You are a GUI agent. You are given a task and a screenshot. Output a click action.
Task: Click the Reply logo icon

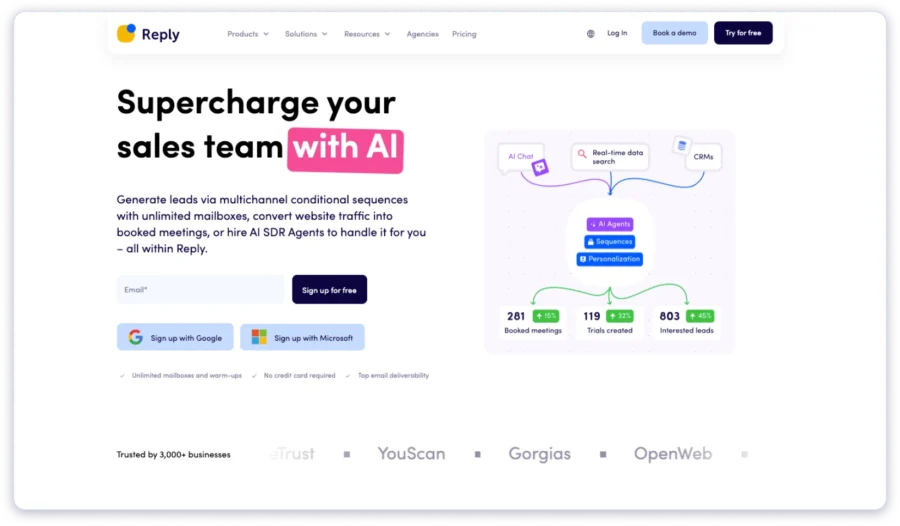click(x=126, y=34)
